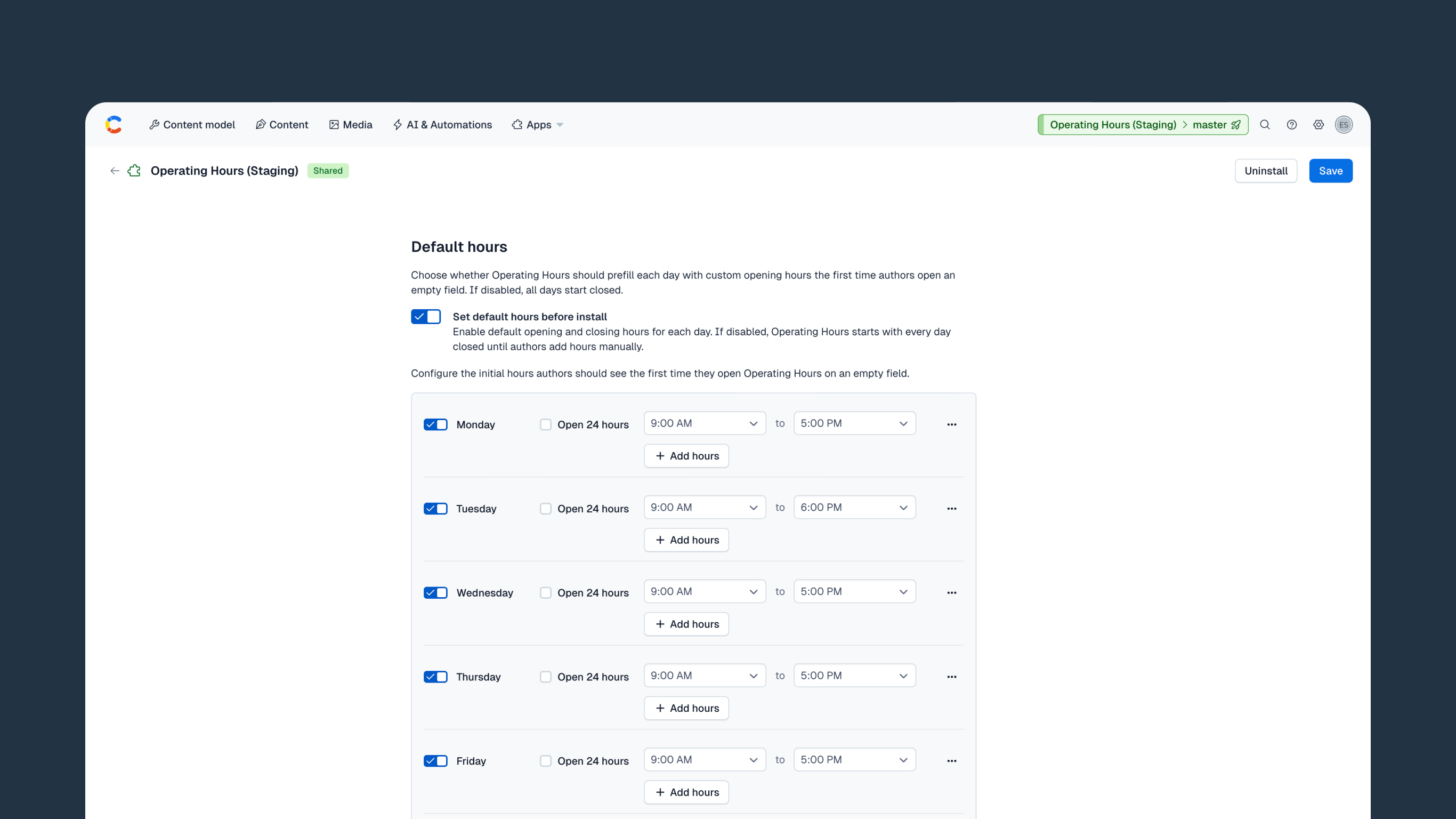This screenshot has height=819, width=1456.
Task: Open the search magnifier icon
Action: click(1265, 124)
